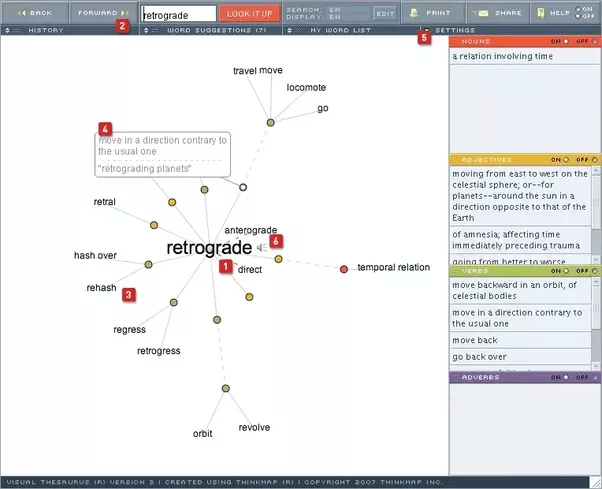
Task: Turn Adjectives ON
Action: [x=566, y=160]
